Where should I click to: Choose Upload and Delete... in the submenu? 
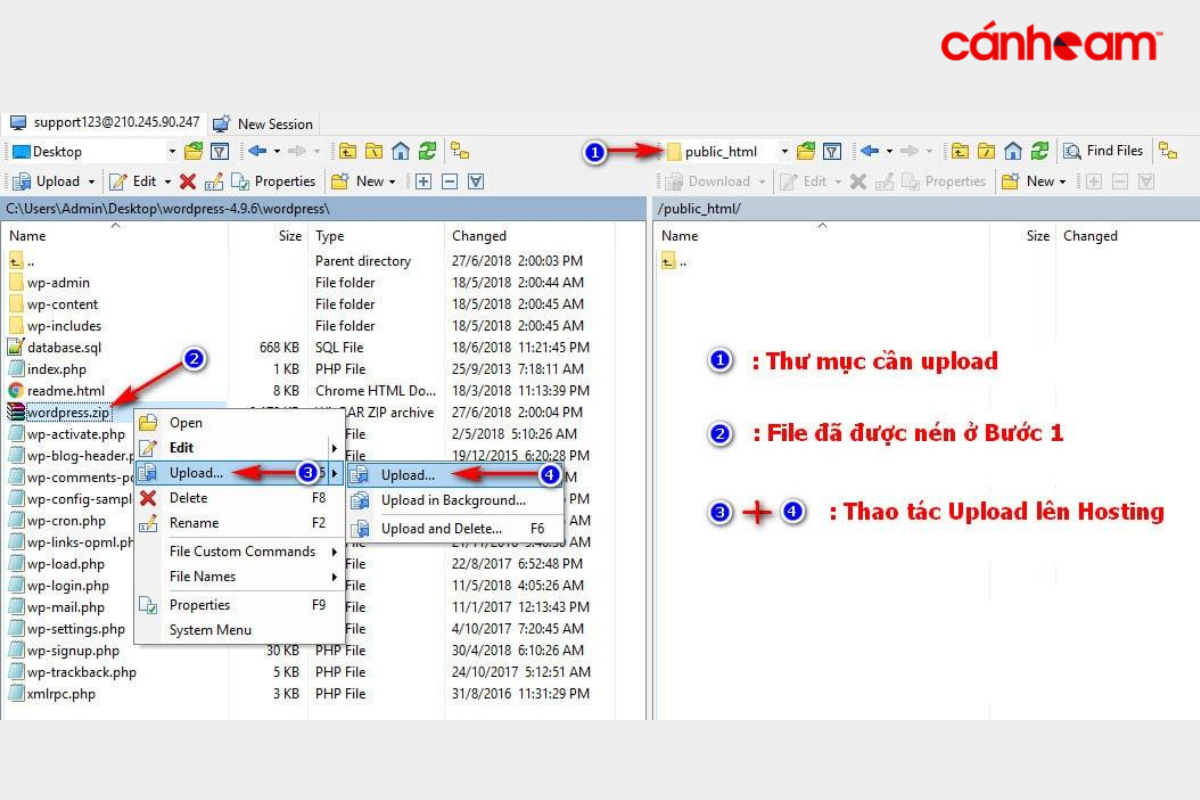tap(455, 528)
